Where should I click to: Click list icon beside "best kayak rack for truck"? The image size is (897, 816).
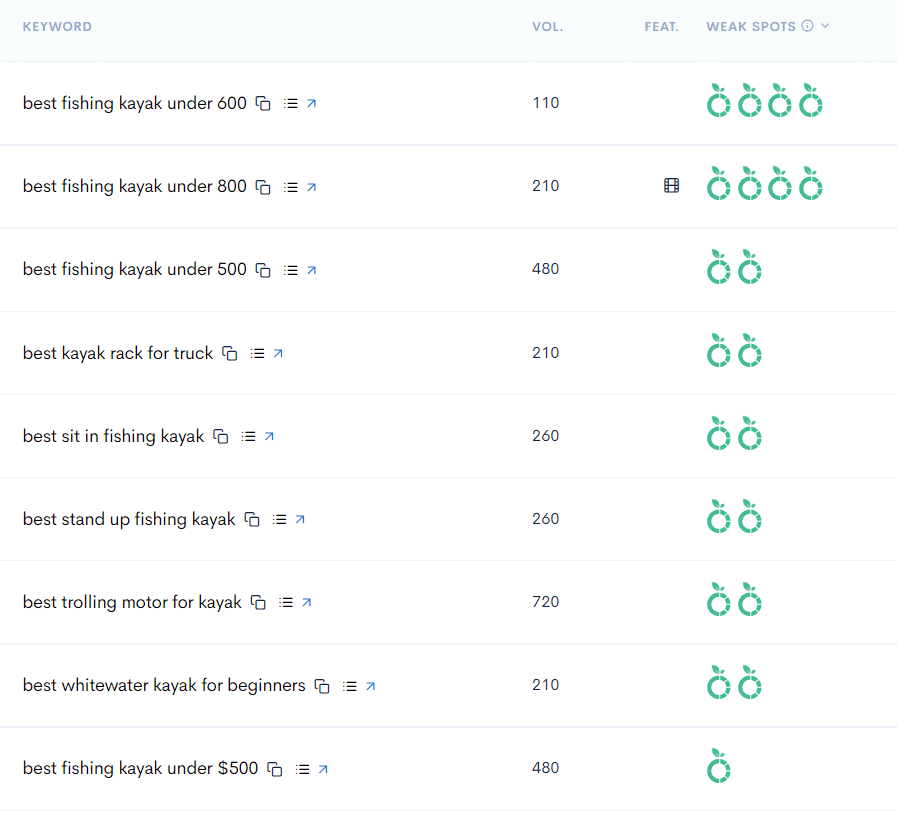click(x=256, y=352)
